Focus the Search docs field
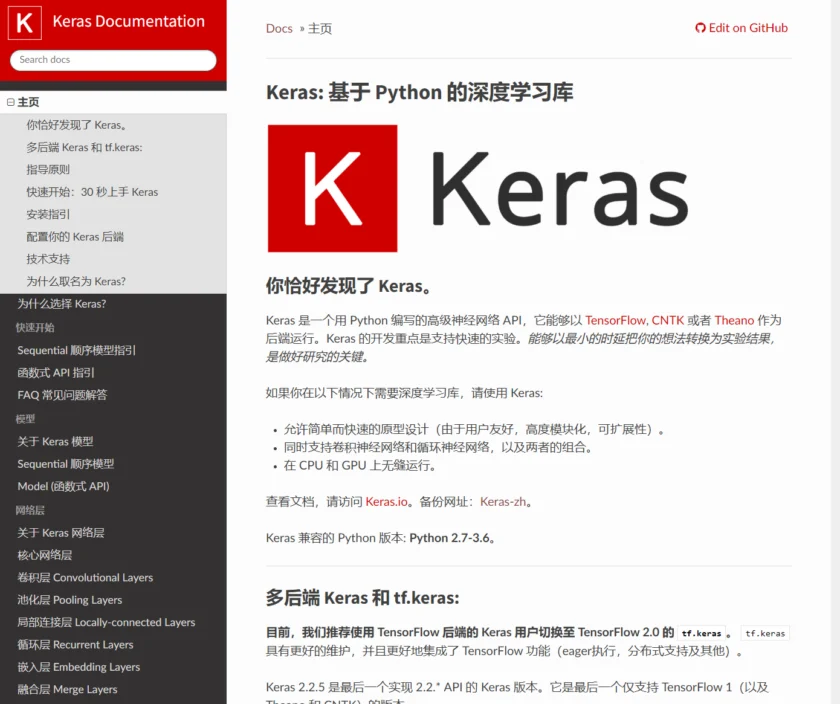This screenshot has height=704, width=840. click(x=113, y=59)
